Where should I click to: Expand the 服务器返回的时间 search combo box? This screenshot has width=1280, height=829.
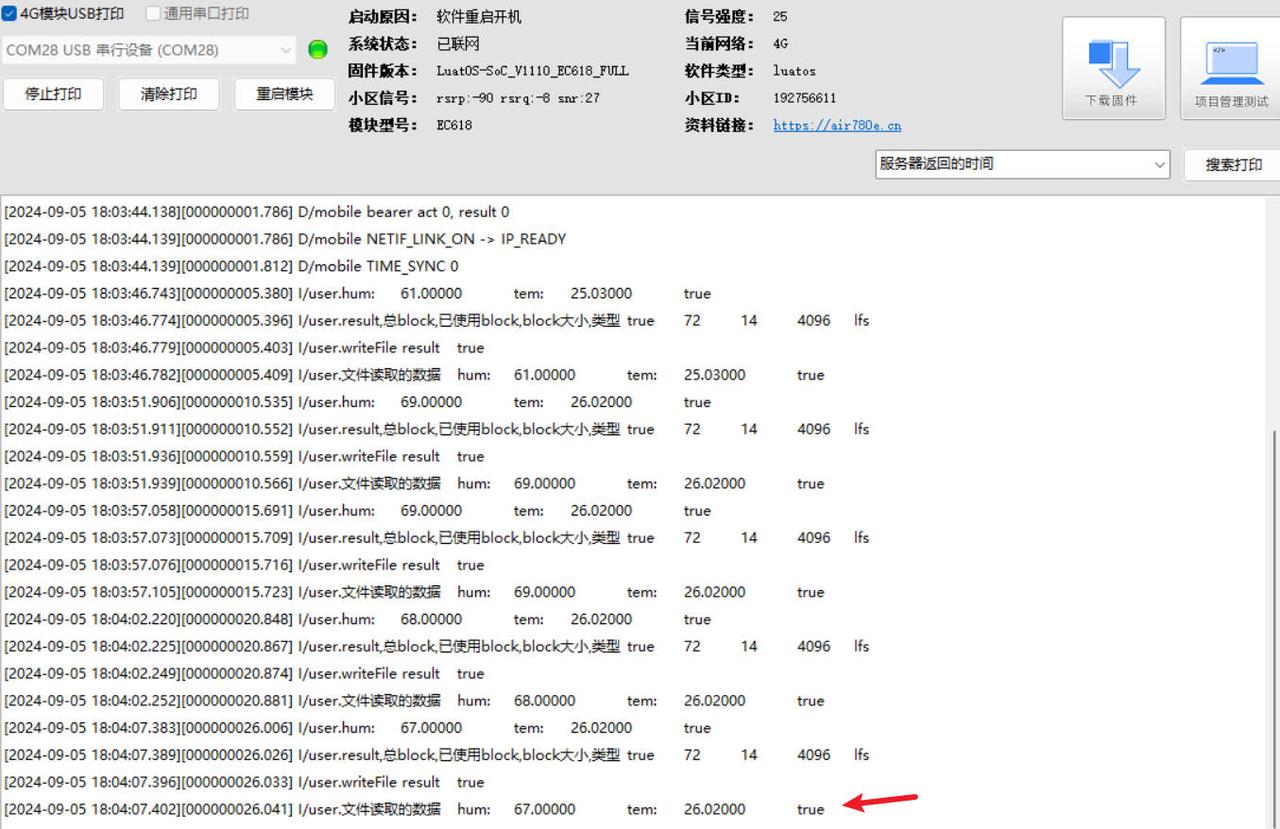click(1022, 164)
